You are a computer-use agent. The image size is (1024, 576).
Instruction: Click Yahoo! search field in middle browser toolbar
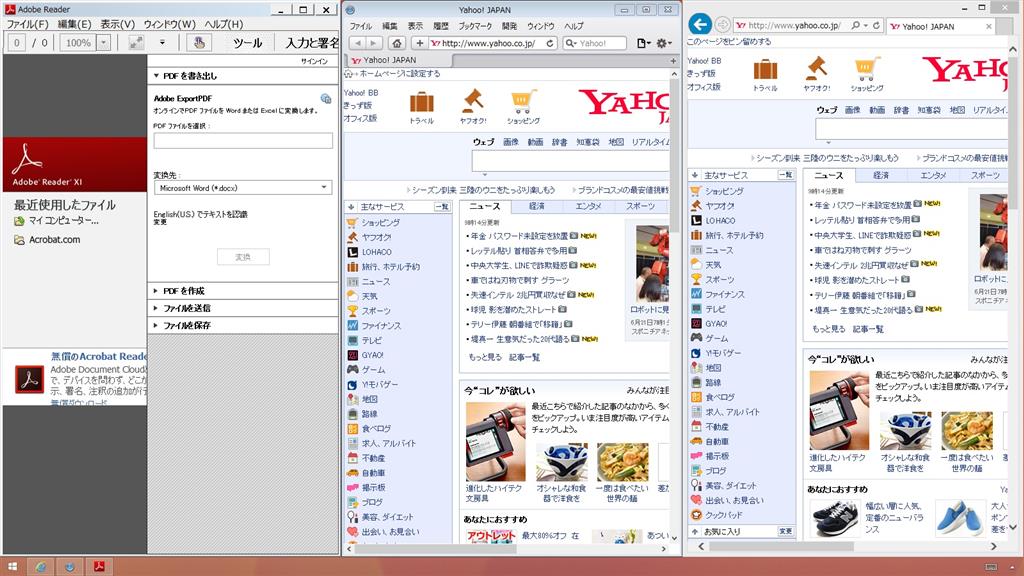coord(594,43)
